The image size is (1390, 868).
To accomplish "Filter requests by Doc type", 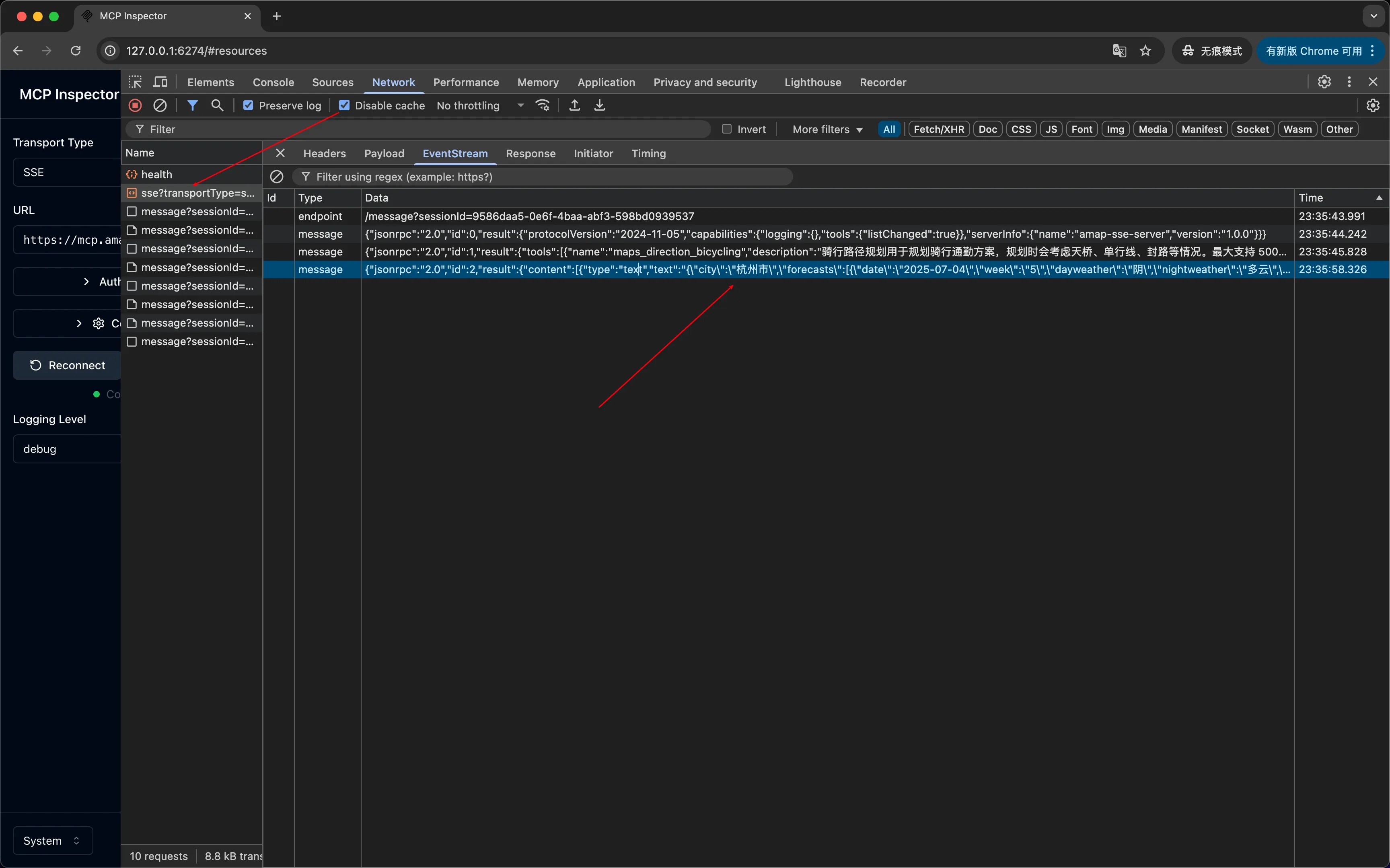I will tap(988, 129).
